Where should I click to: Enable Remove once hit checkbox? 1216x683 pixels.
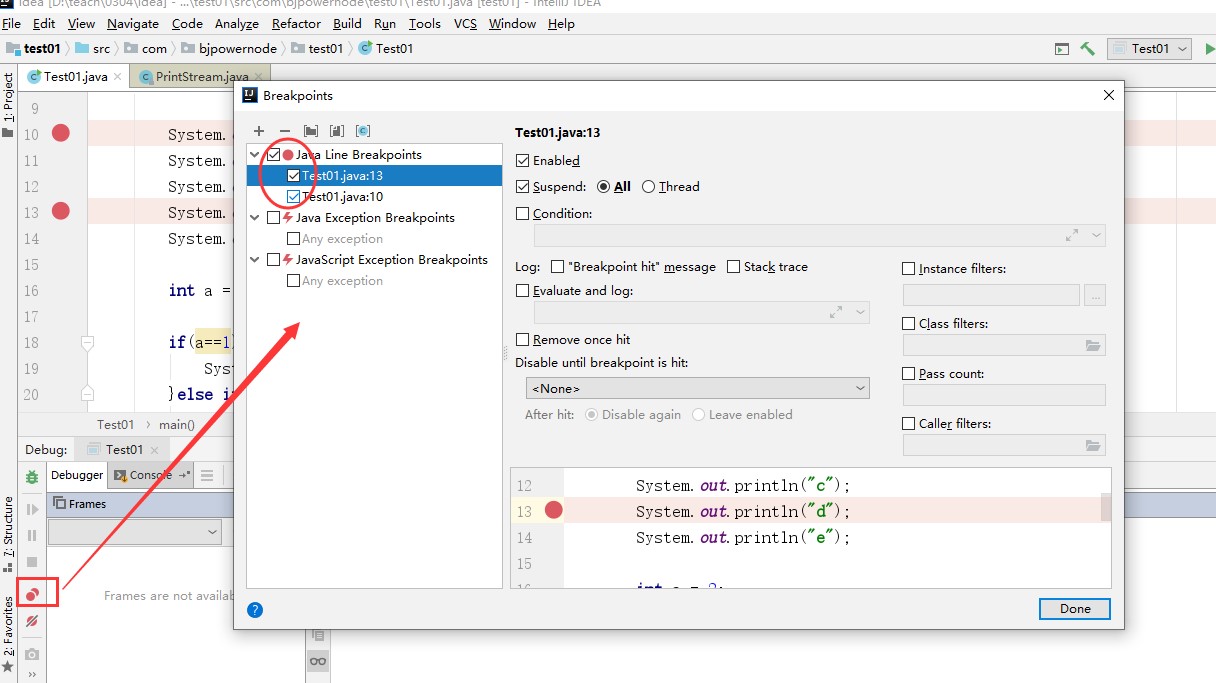click(x=522, y=340)
